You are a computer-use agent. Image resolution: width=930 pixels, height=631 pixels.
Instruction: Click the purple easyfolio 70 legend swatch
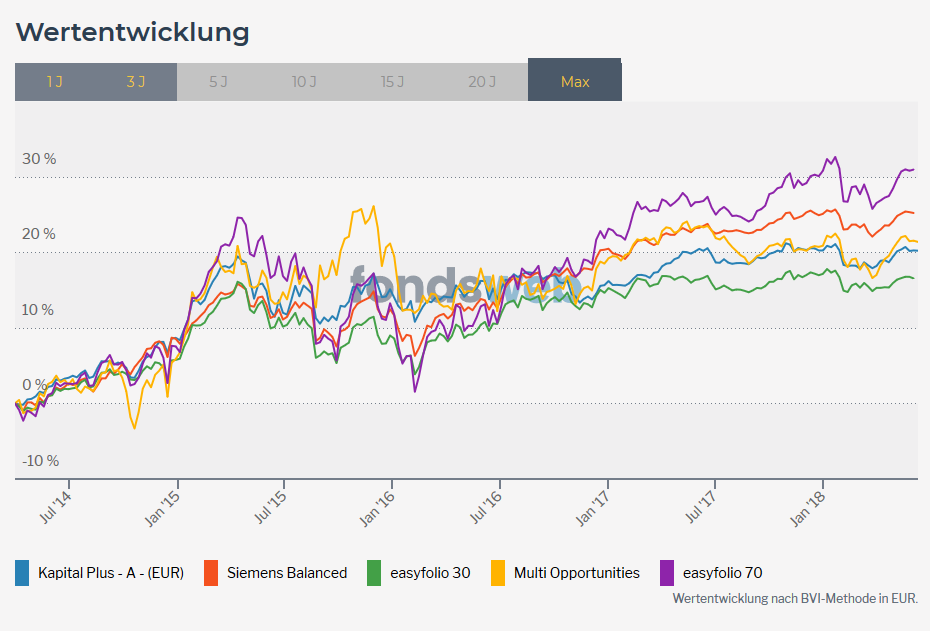click(x=667, y=573)
